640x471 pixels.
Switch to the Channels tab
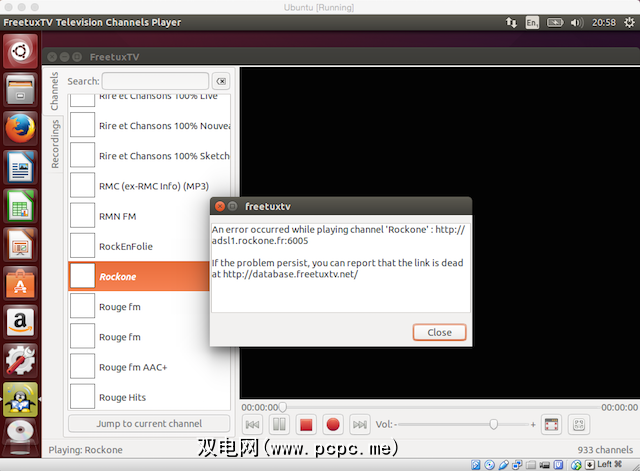tap(54, 91)
